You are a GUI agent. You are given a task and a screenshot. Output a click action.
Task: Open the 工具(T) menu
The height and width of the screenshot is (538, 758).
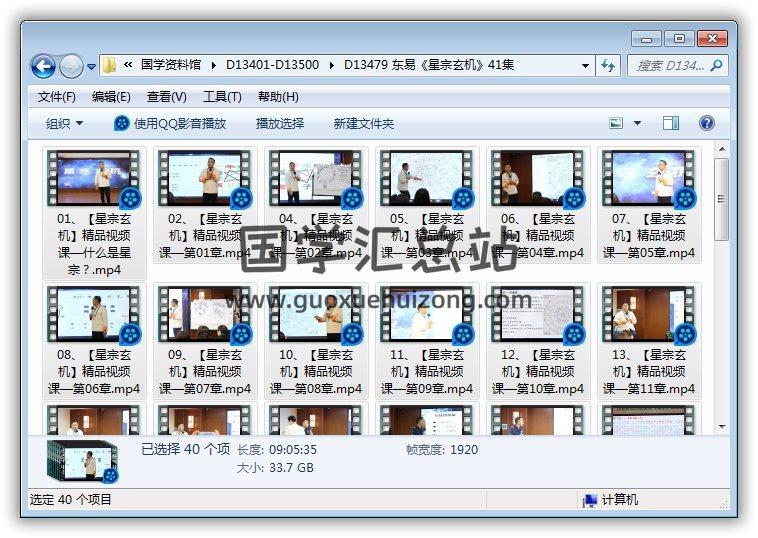tap(222, 97)
